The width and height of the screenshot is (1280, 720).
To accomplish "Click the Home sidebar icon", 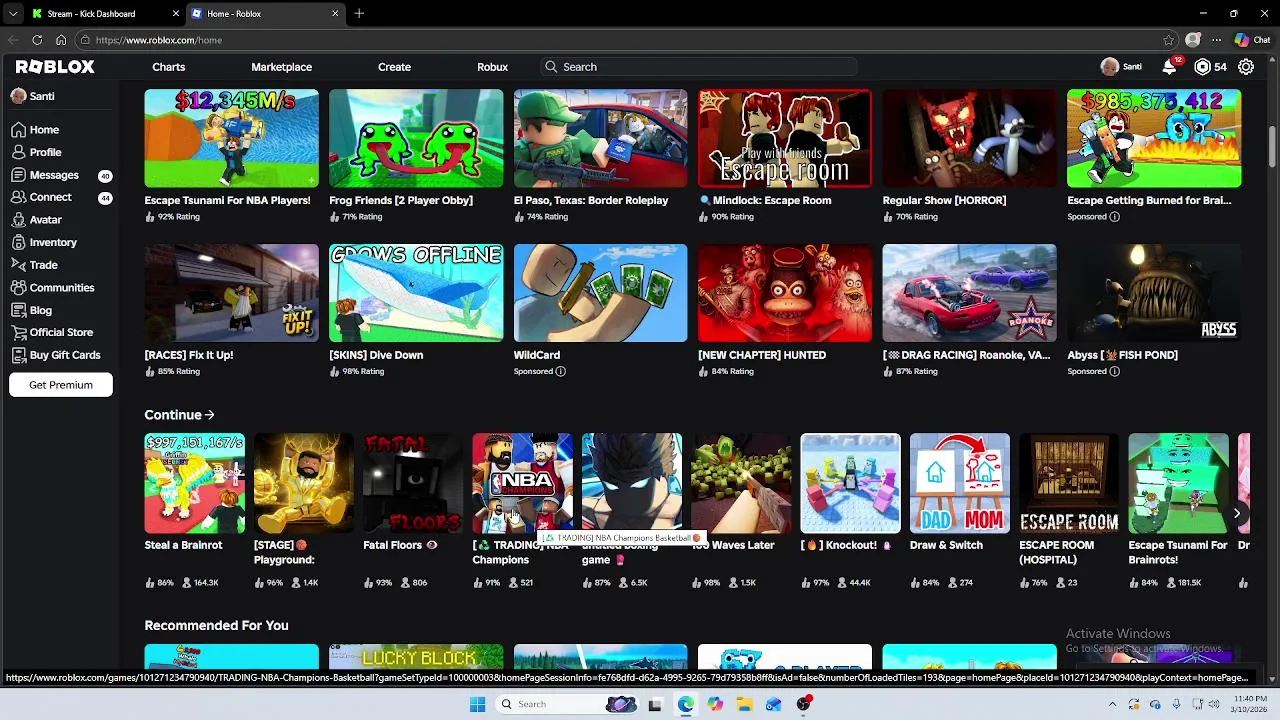I will (19, 130).
